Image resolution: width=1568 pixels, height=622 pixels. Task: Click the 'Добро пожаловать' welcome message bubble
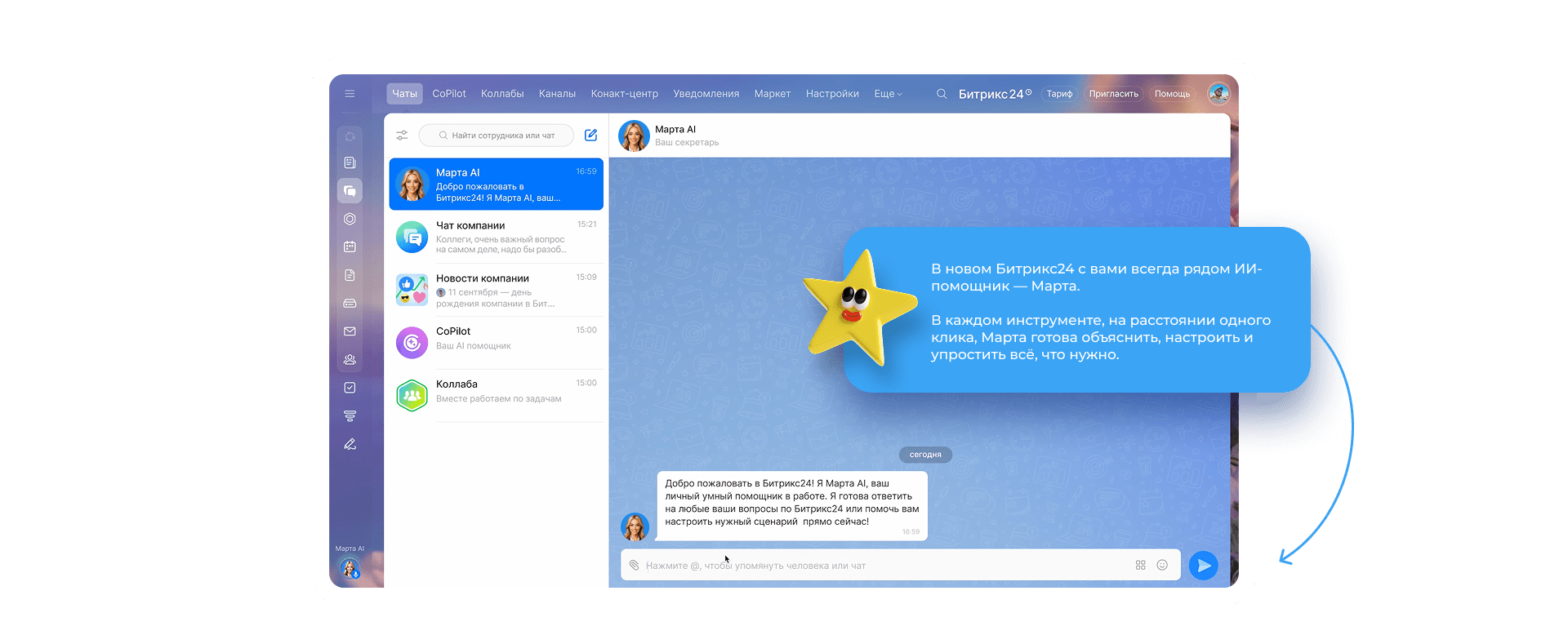pos(792,506)
